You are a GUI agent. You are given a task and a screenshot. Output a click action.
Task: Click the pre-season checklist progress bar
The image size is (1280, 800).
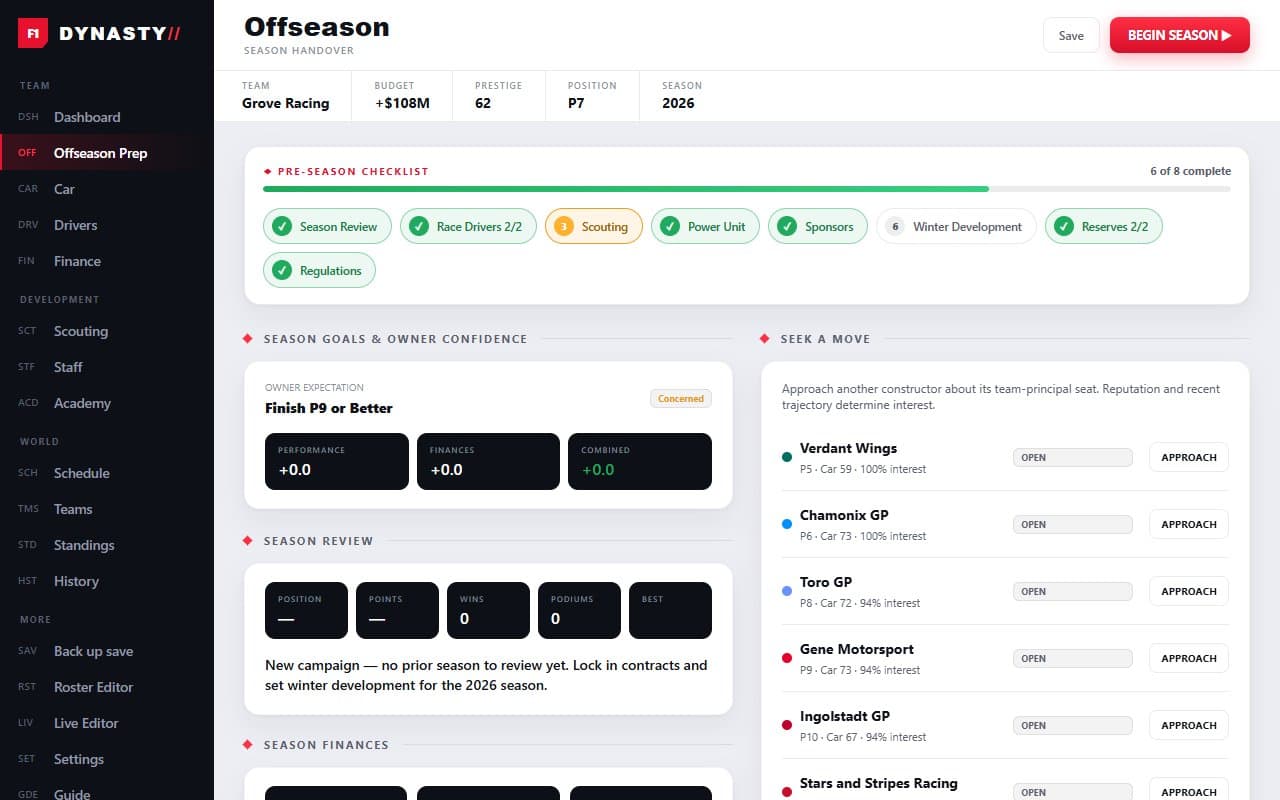[x=747, y=189]
